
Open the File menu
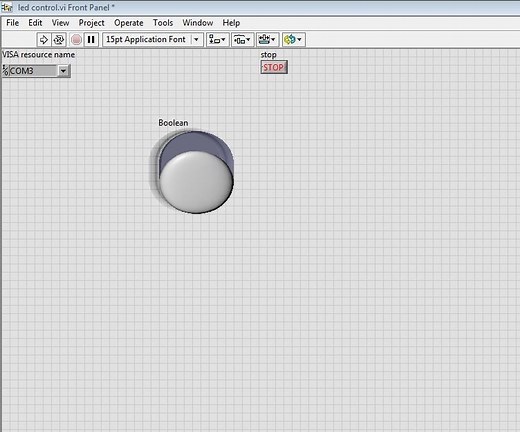click(13, 23)
